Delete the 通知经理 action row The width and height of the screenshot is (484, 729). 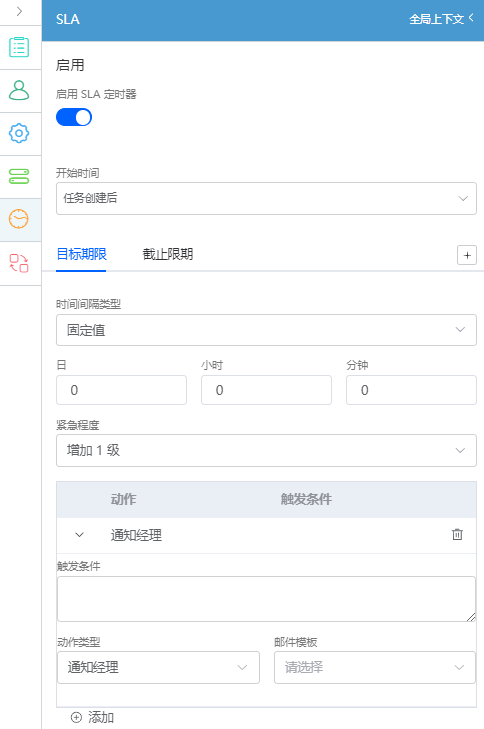coord(457,535)
